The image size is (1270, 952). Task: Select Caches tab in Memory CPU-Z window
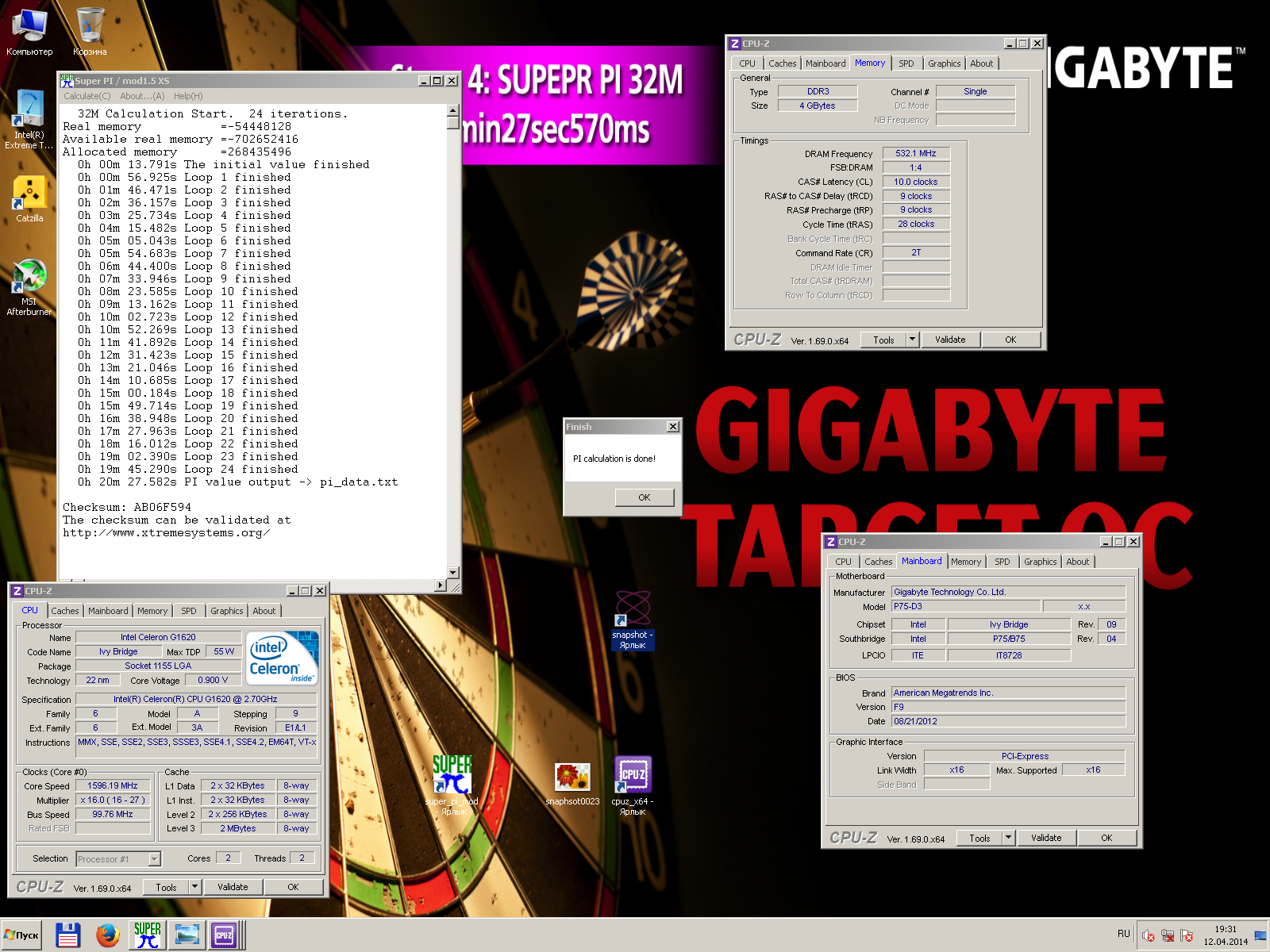click(782, 63)
